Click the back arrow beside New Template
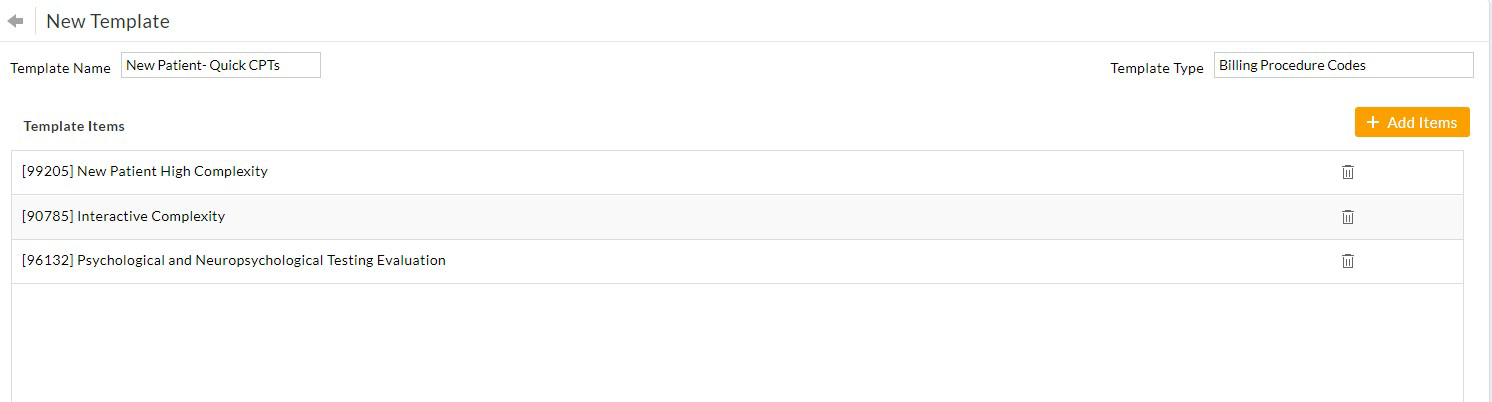Screen dimensions: 1492x402 [x=15, y=21]
